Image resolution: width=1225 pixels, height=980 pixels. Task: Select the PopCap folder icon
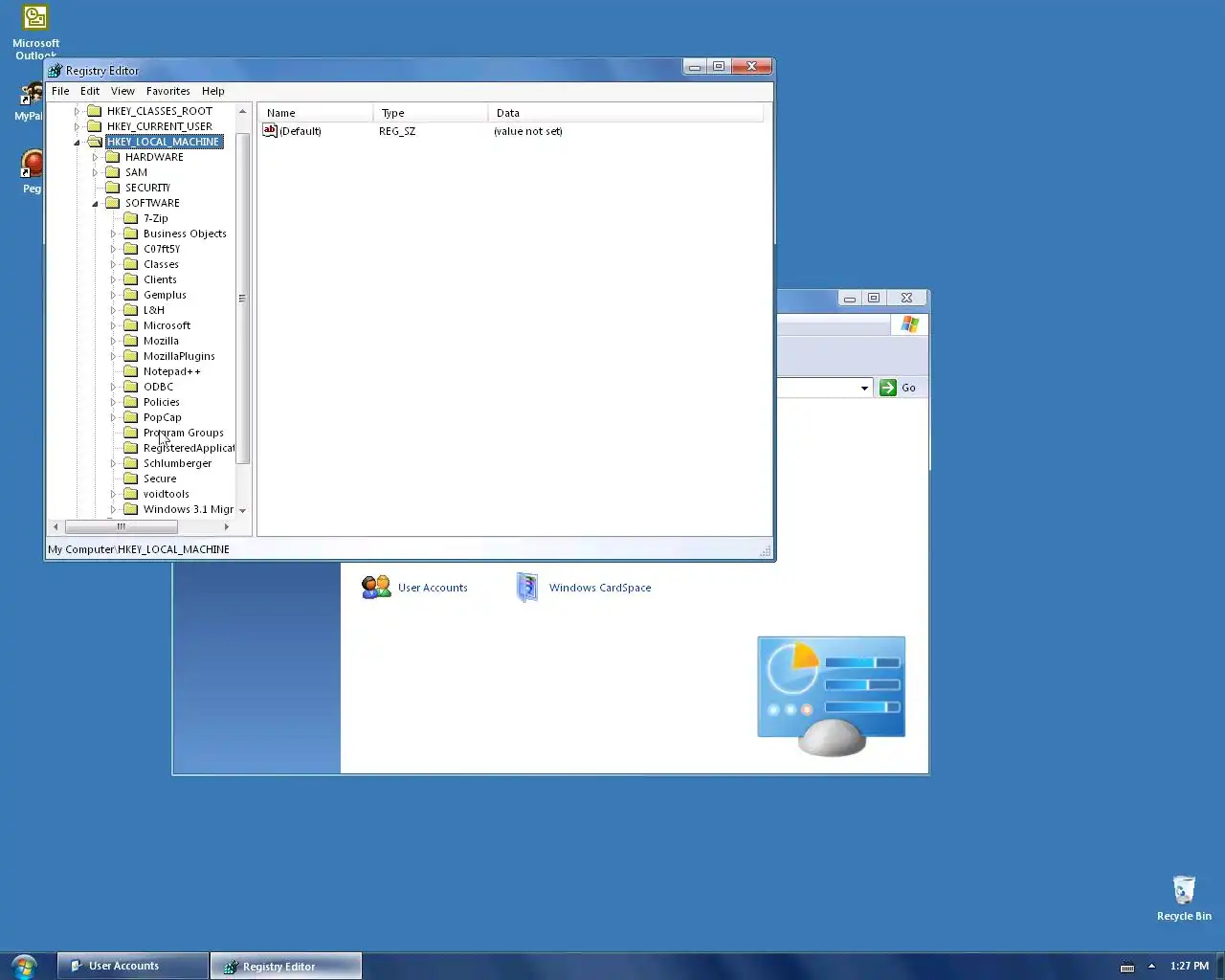point(131,417)
